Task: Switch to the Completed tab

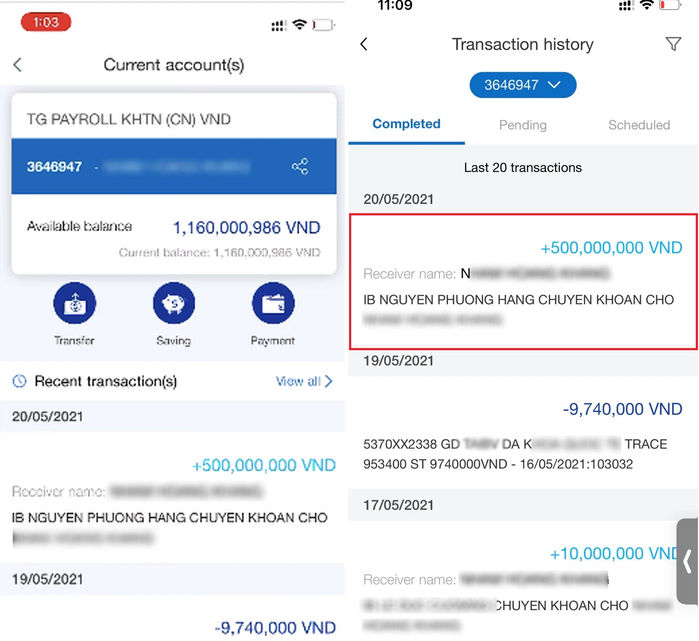Action: [x=406, y=124]
